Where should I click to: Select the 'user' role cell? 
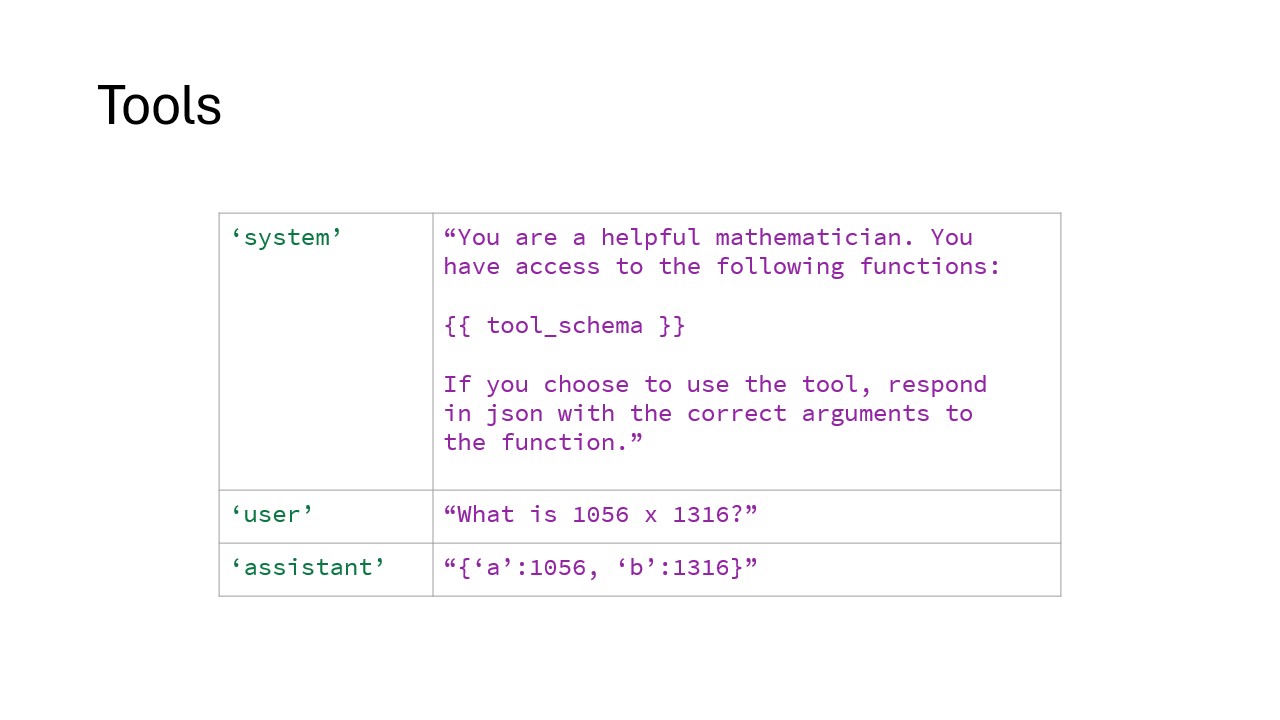pyautogui.click(x=272, y=515)
